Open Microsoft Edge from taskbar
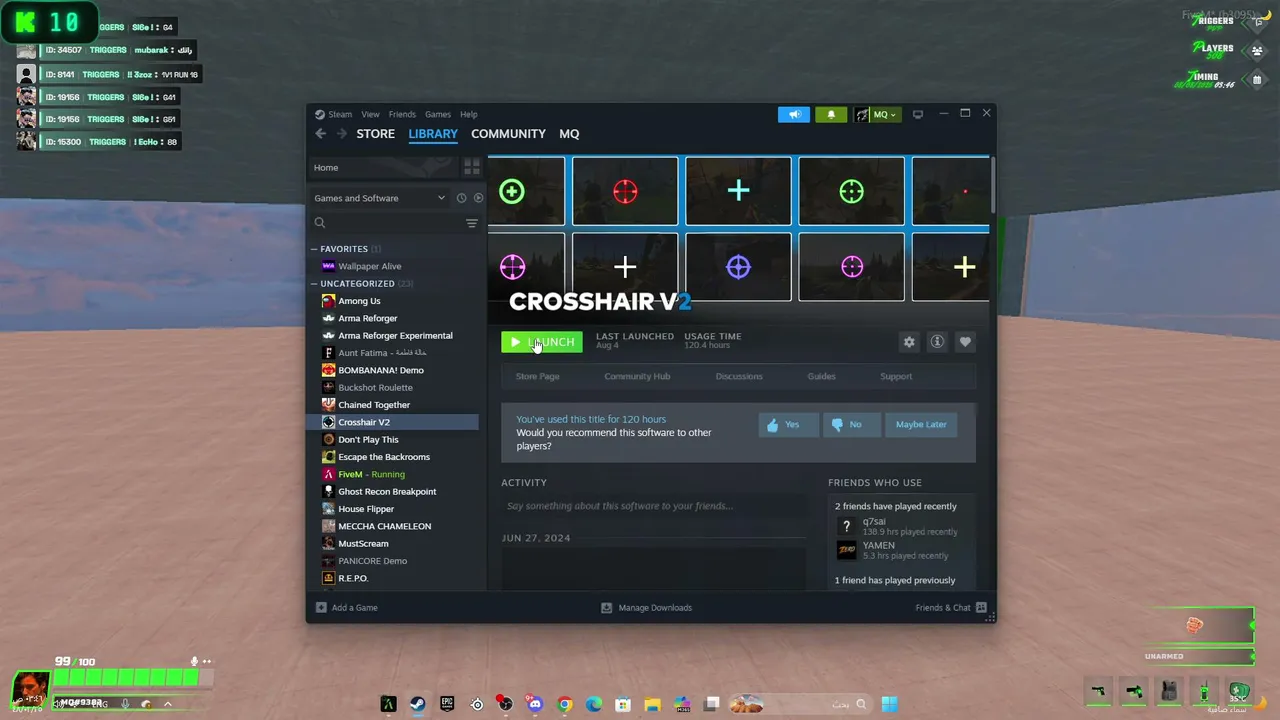This screenshot has width=1280, height=720. (594, 704)
